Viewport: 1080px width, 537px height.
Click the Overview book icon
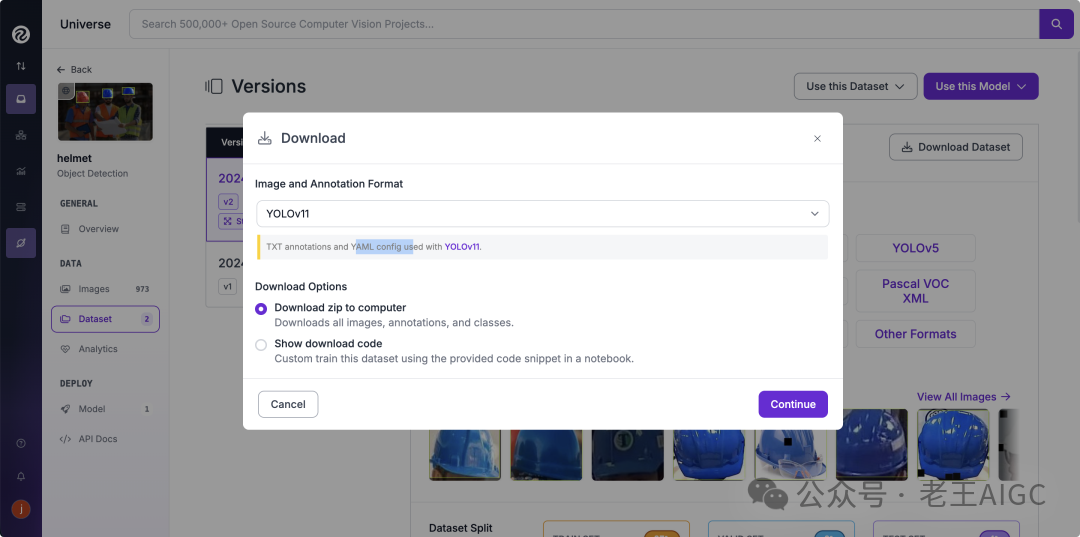pyautogui.click(x=65, y=229)
